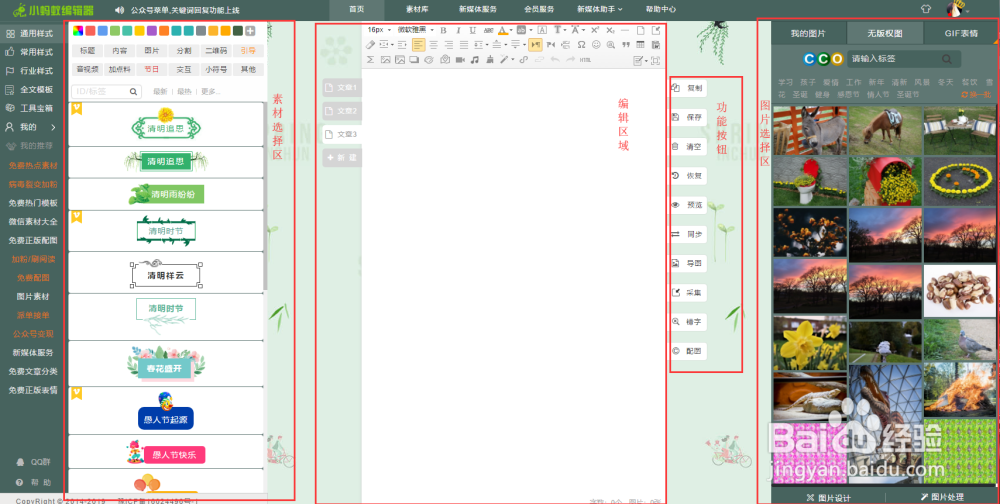Select 文章2 document tab

click(342, 111)
